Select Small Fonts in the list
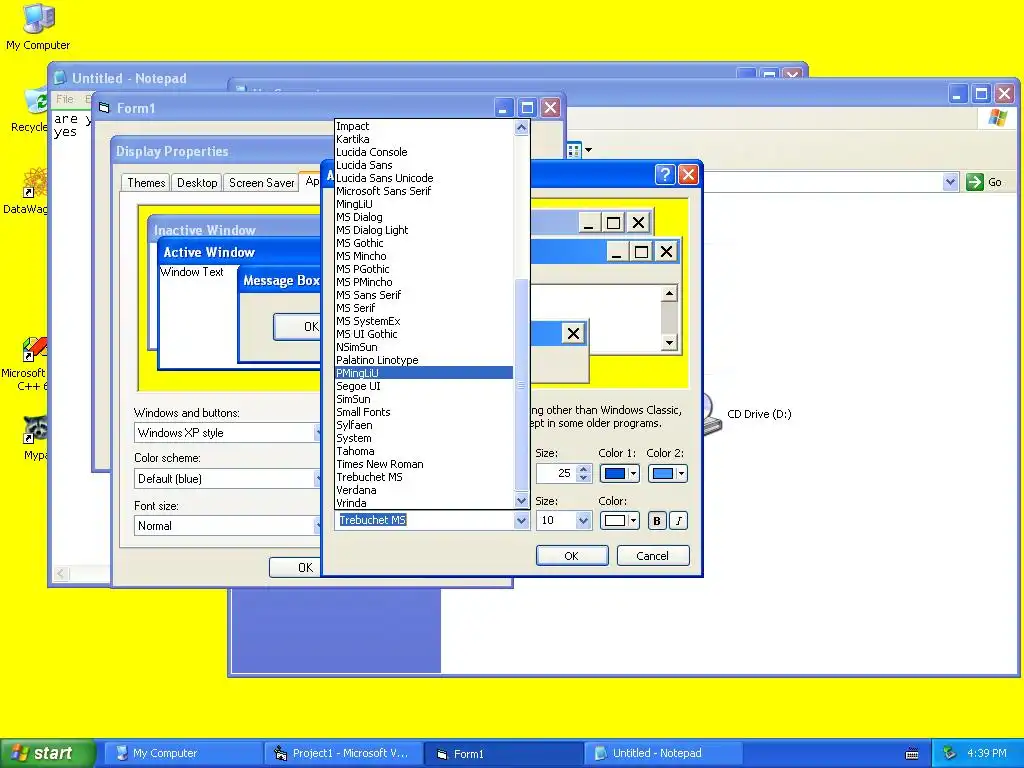The width and height of the screenshot is (1024, 768). [424, 412]
